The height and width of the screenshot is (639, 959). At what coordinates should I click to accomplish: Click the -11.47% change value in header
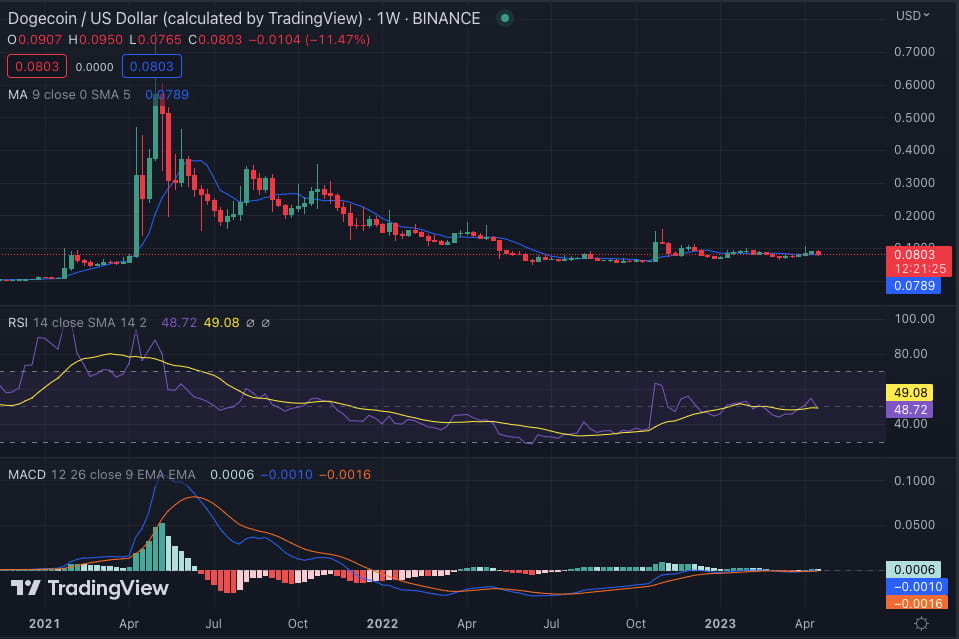(x=338, y=40)
